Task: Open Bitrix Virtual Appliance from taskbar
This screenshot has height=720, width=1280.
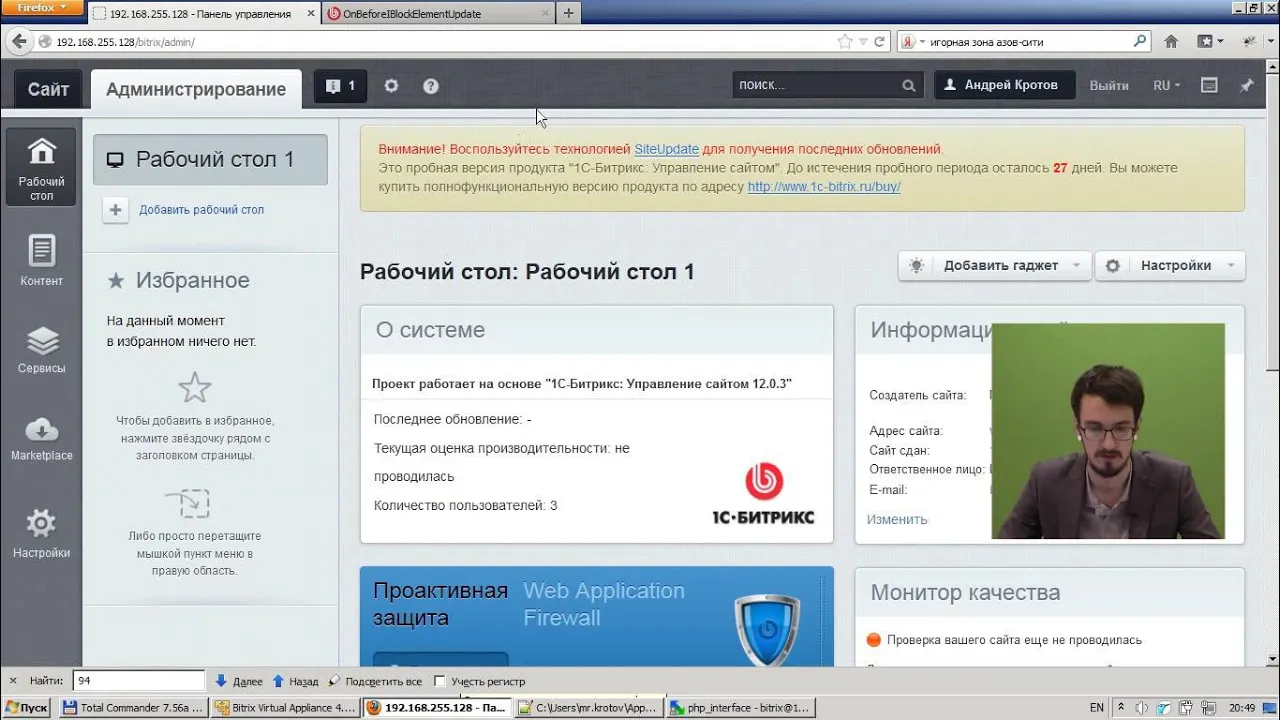Action: tap(285, 707)
